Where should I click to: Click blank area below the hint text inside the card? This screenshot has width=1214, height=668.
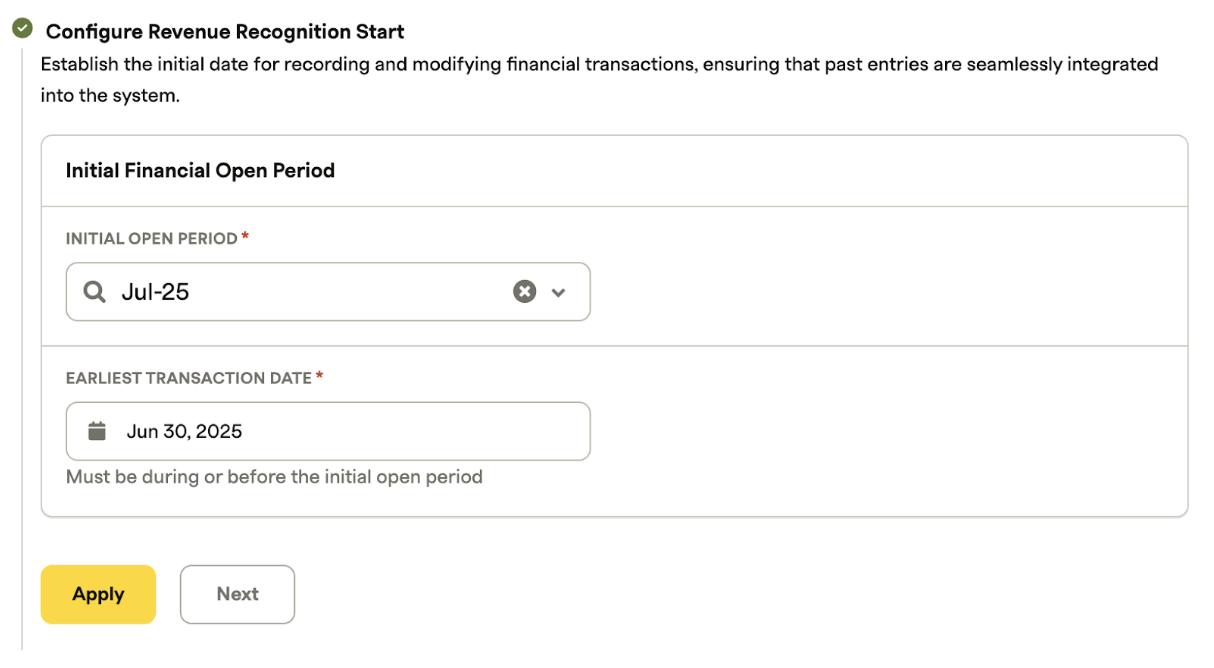[x=614, y=502]
